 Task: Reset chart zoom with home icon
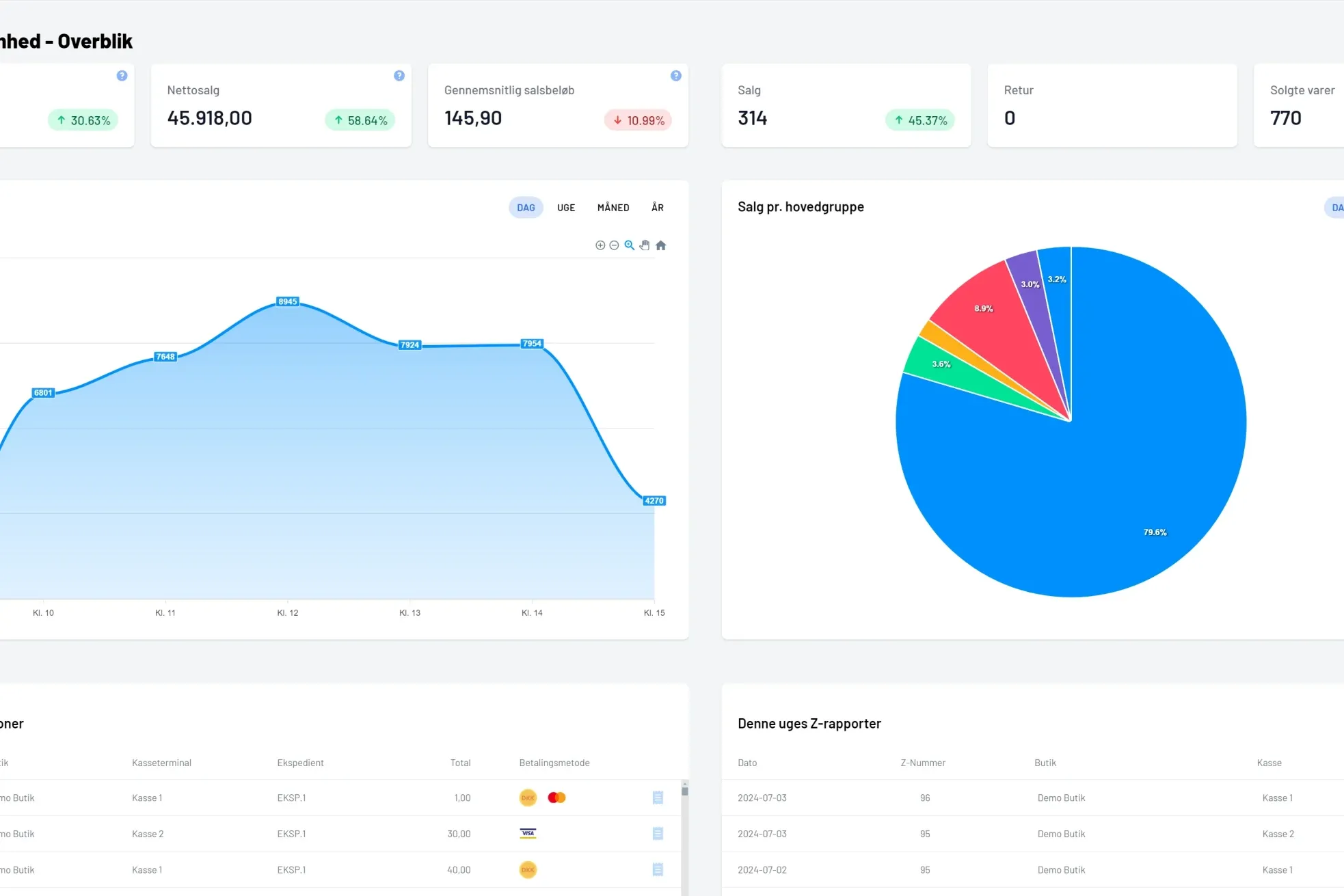pos(660,245)
